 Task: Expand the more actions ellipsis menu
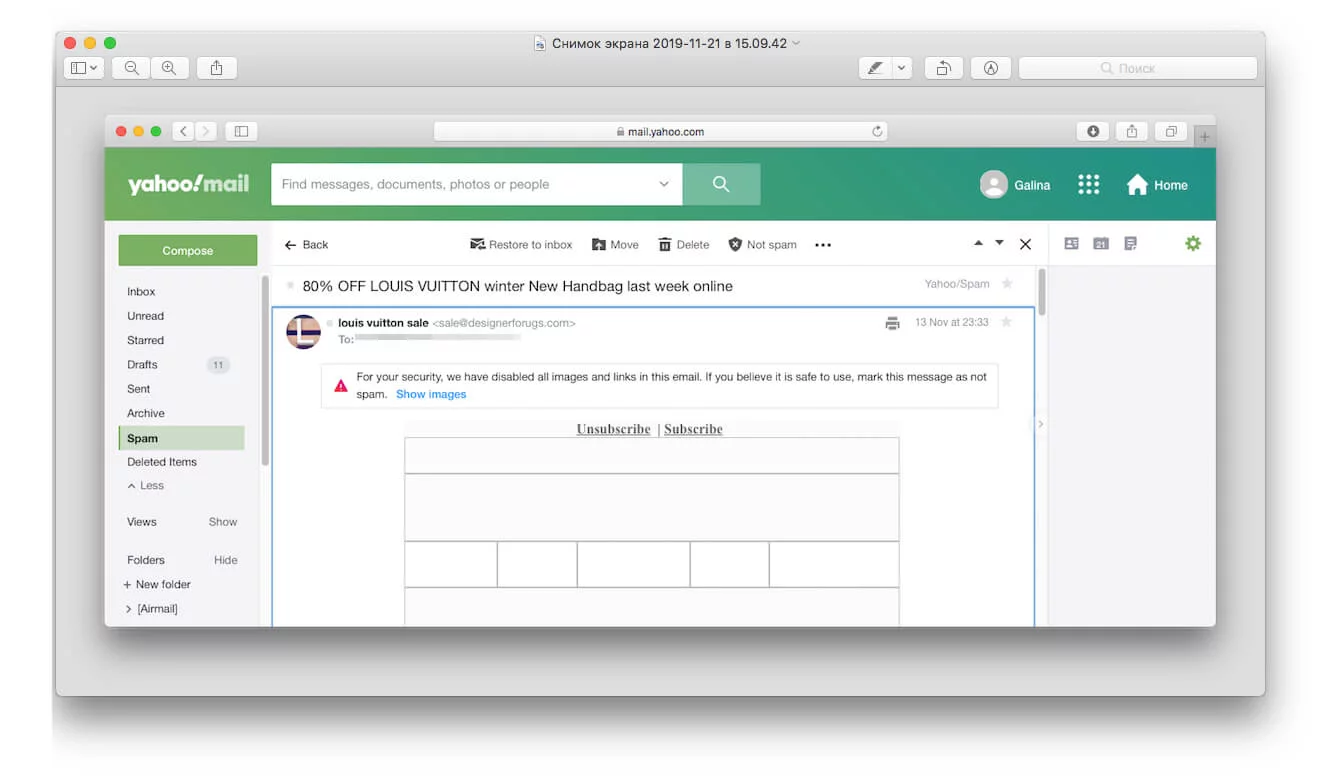[x=822, y=244]
